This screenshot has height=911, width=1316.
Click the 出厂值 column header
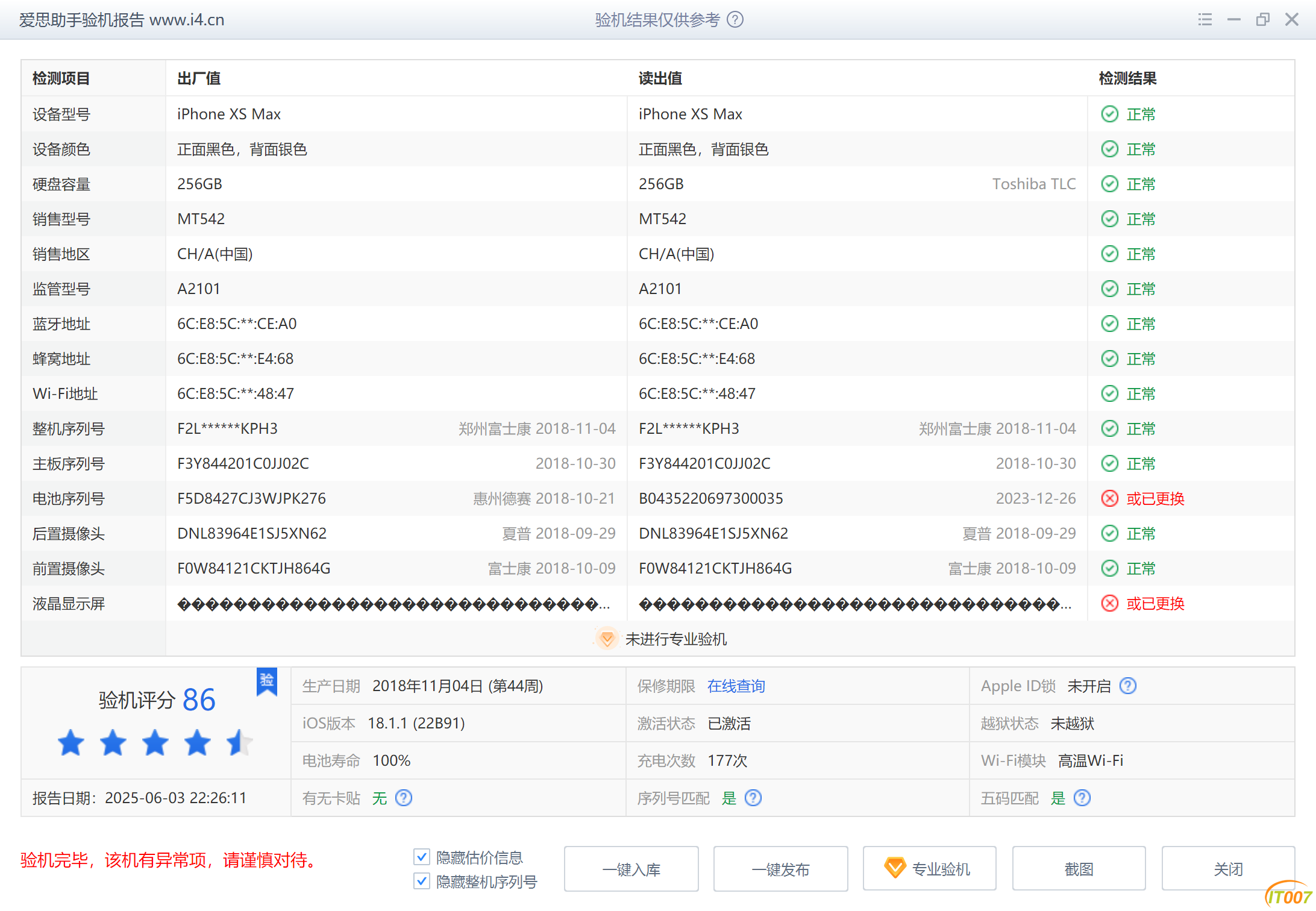[199, 78]
